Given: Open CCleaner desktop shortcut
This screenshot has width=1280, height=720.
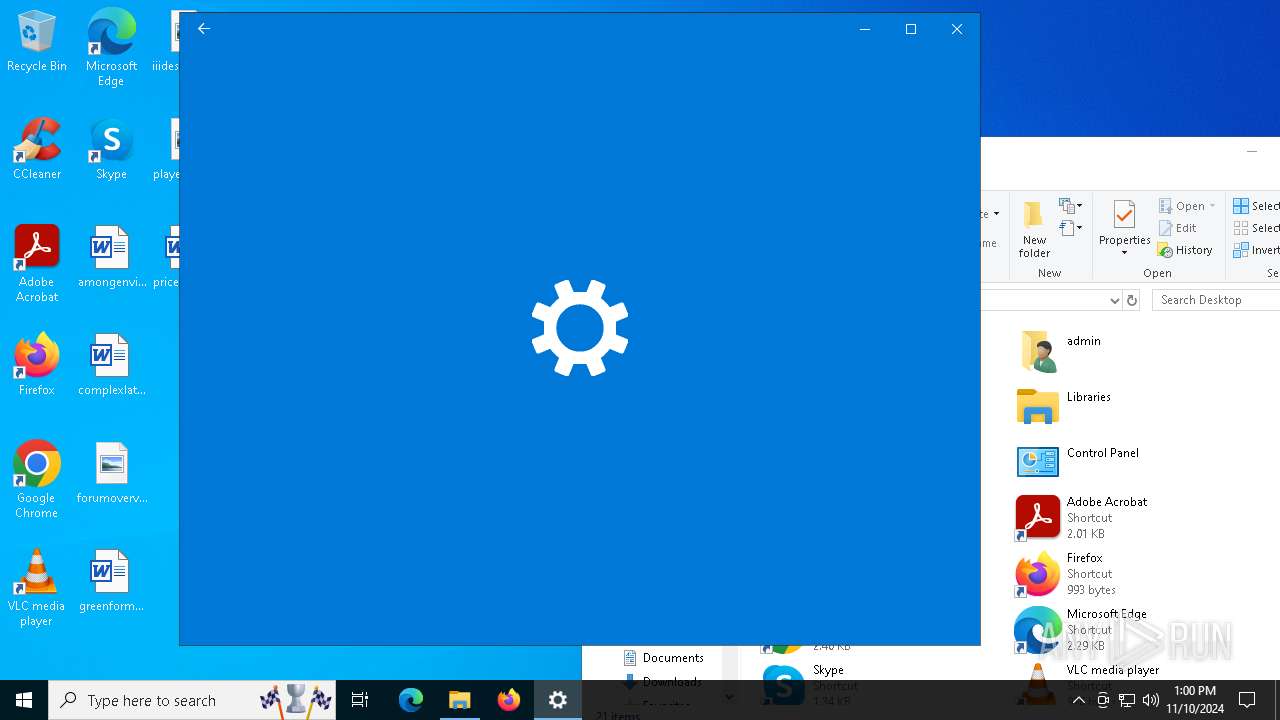Looking at the screenshot, I should tap(37, 150).
